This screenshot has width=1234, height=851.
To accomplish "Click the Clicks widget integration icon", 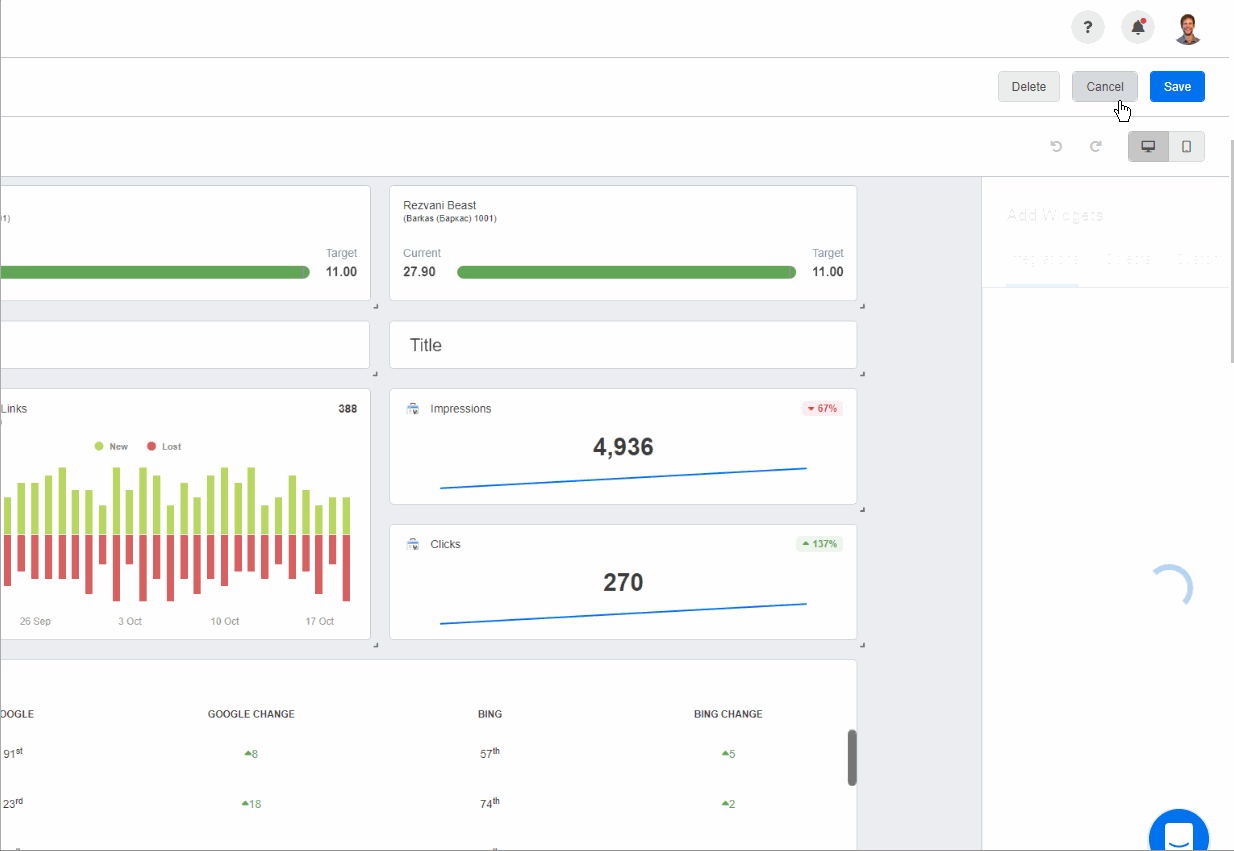I will click(413, 544).
